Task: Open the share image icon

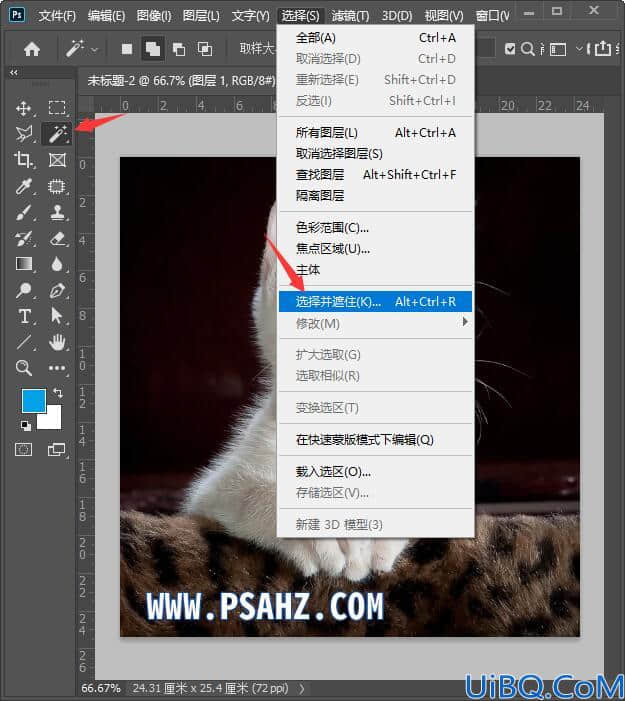Action: (603, 48)
